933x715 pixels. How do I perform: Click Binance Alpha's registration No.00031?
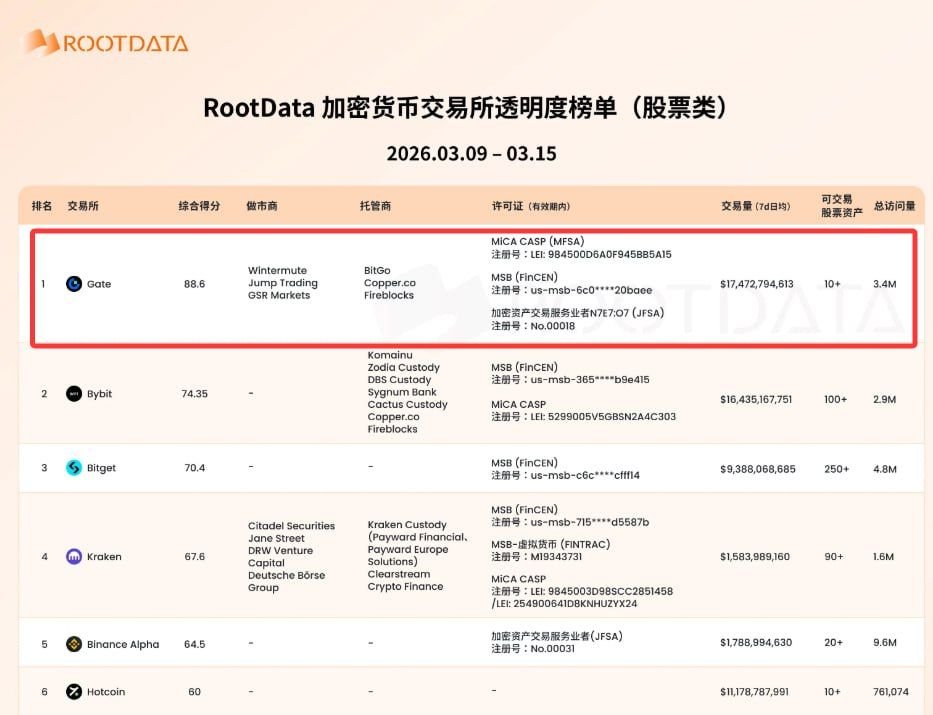(533, 648)
